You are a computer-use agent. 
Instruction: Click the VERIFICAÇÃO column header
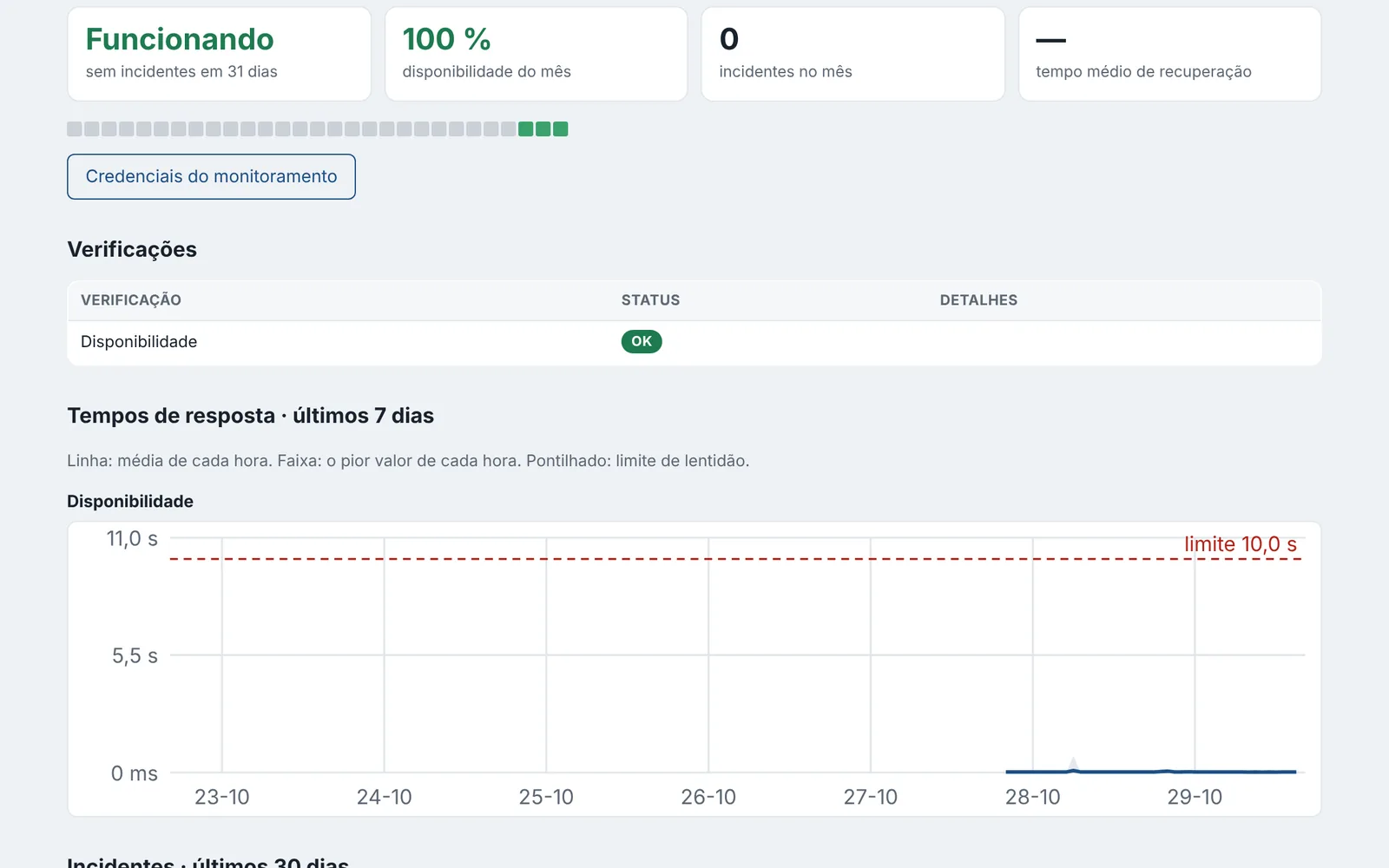(131, 299)
